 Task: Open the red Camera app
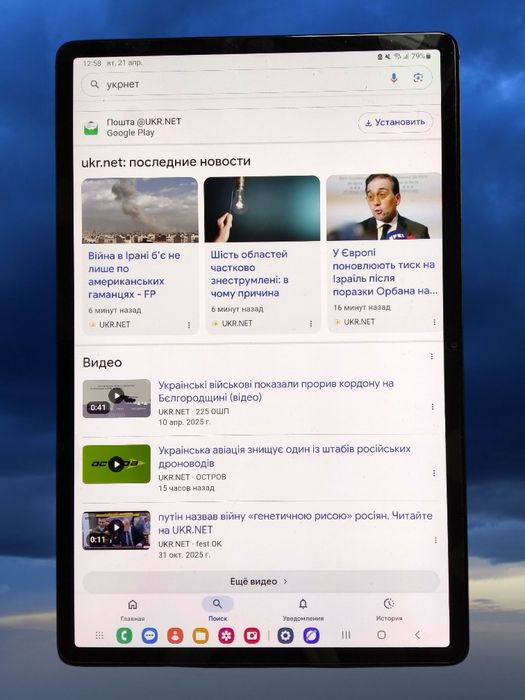[252, 635]
